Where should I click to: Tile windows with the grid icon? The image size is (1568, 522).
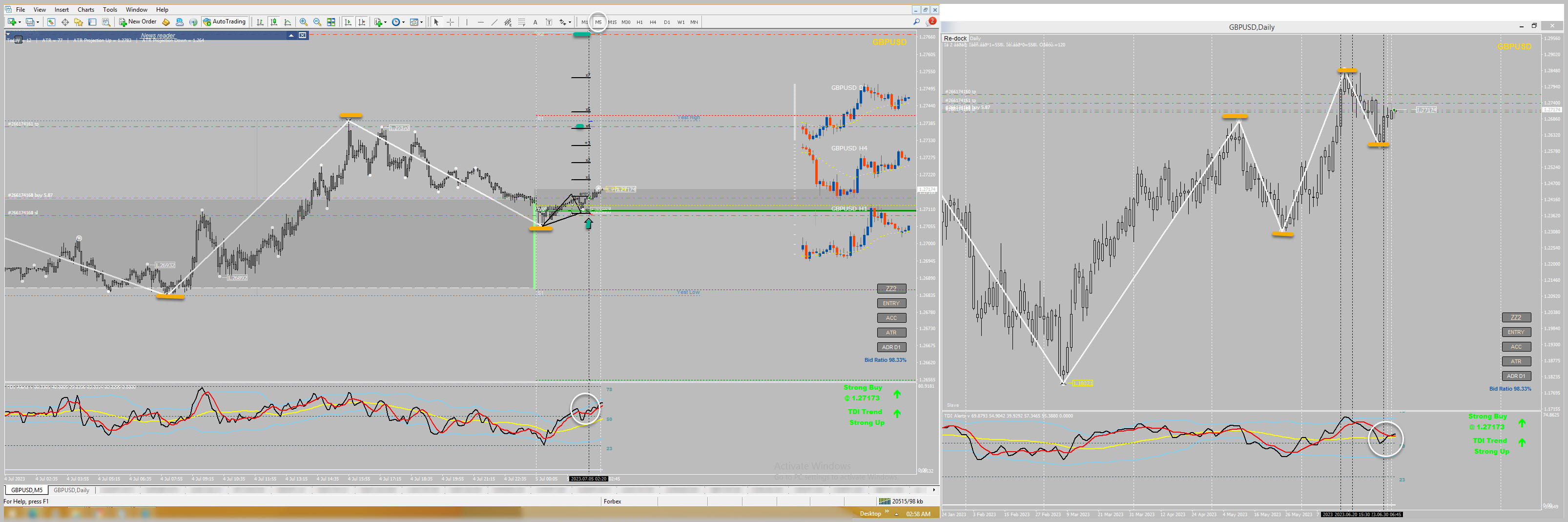(331, 22)
